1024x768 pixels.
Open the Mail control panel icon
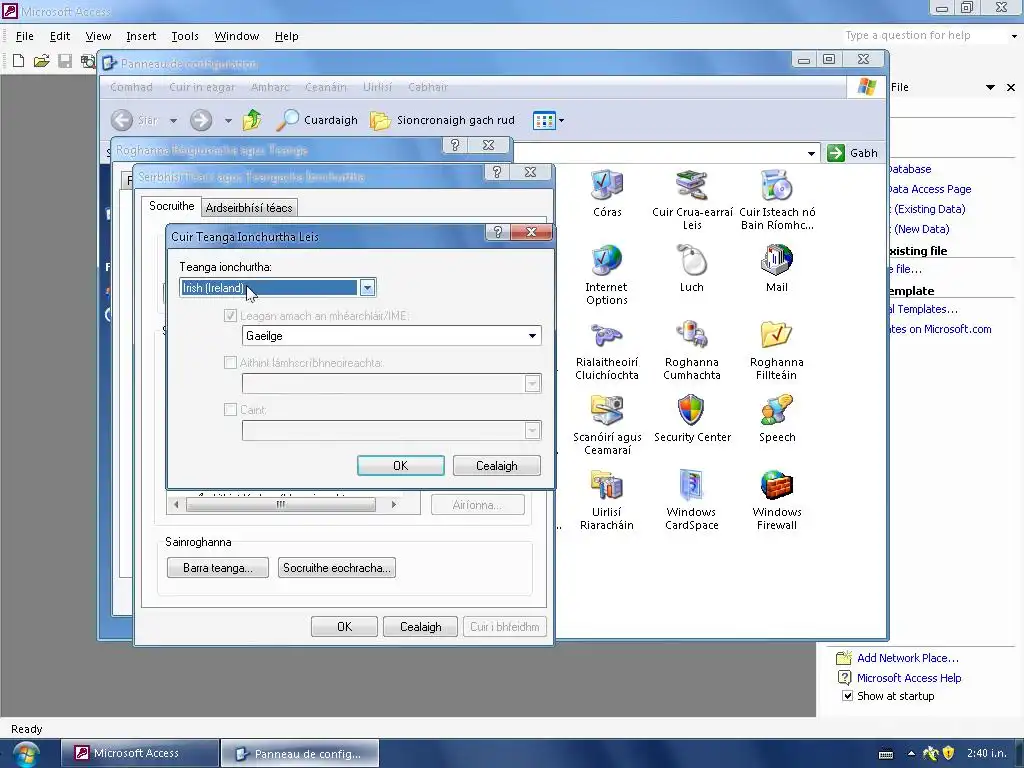776,268
